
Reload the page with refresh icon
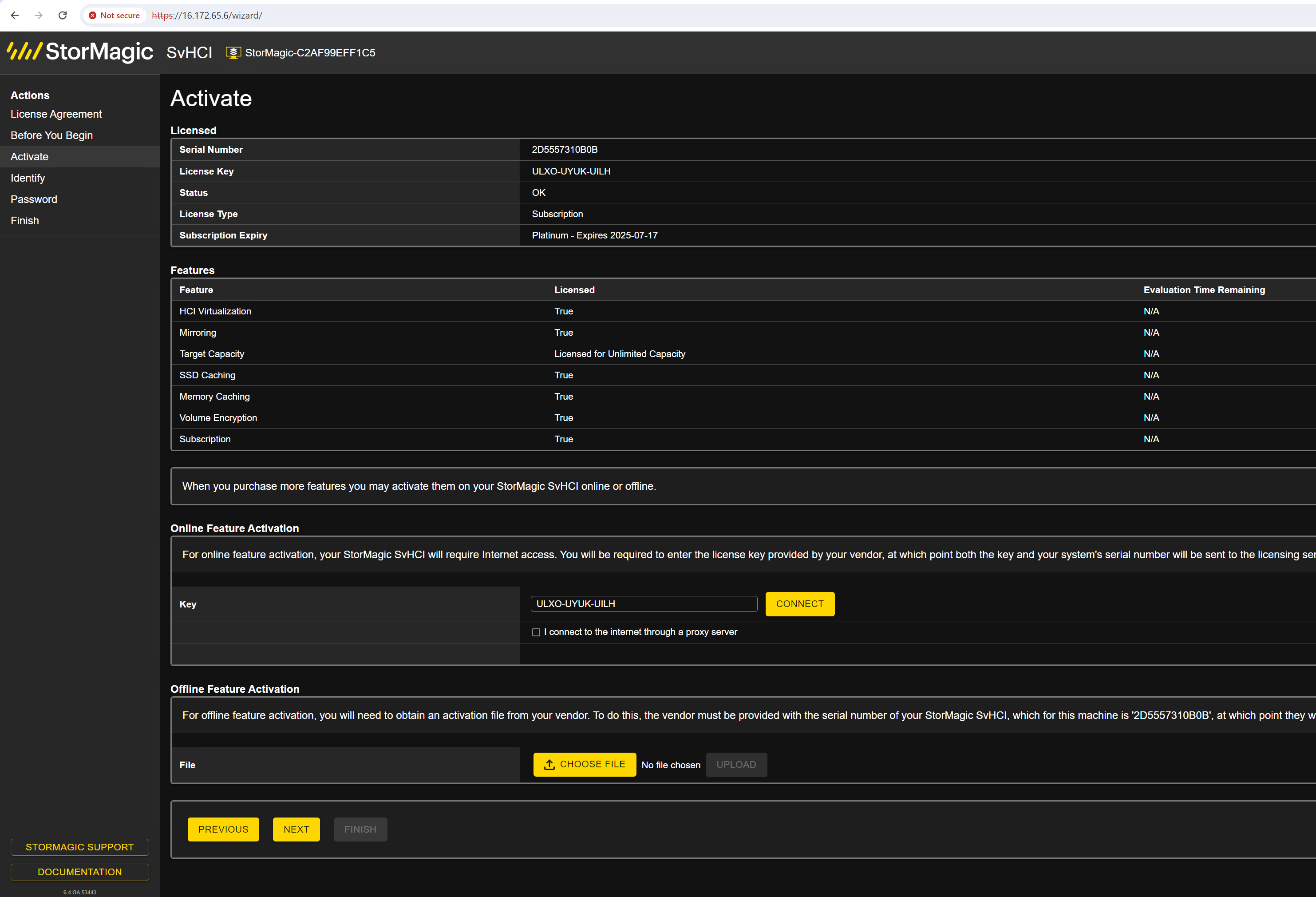(x=63, y=15)
